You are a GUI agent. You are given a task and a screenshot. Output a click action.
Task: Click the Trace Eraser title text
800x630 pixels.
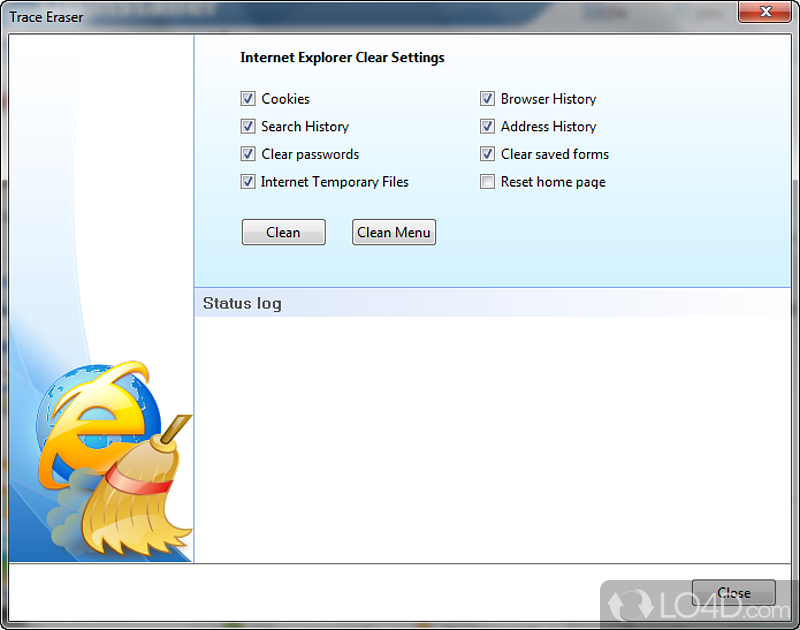pos(46,17)
